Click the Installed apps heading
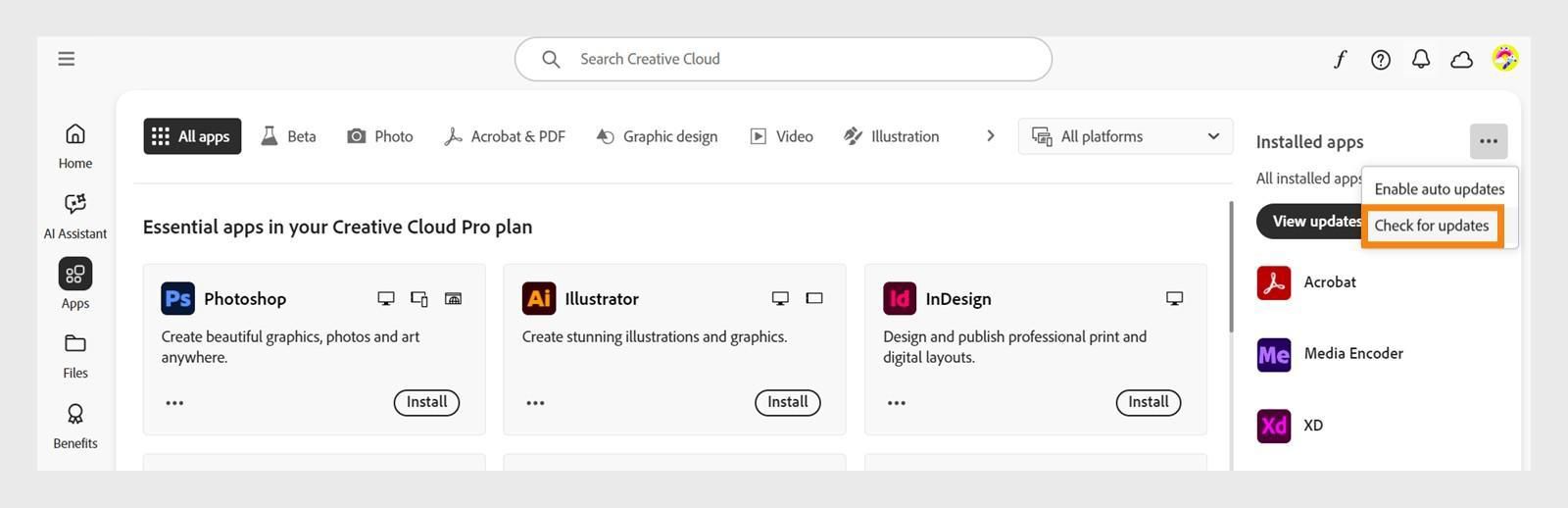Screen dimensions: 1568x508 click(x=1309, y=142)
